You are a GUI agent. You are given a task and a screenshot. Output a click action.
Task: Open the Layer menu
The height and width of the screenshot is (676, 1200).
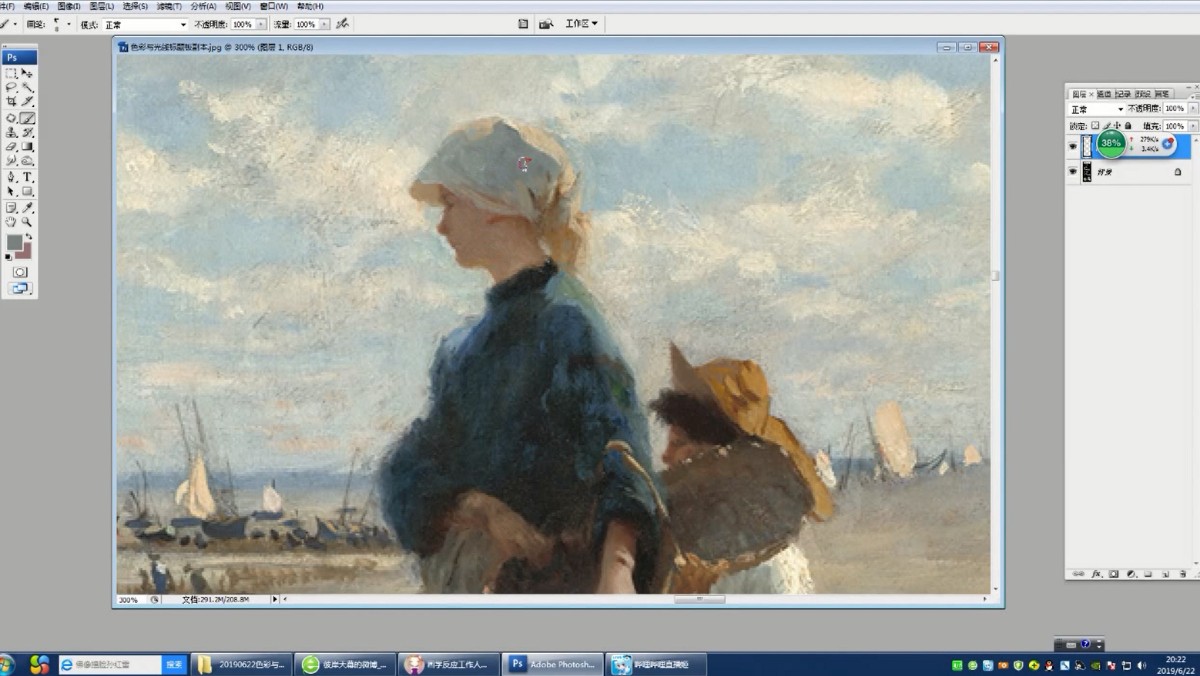point(101,6)
